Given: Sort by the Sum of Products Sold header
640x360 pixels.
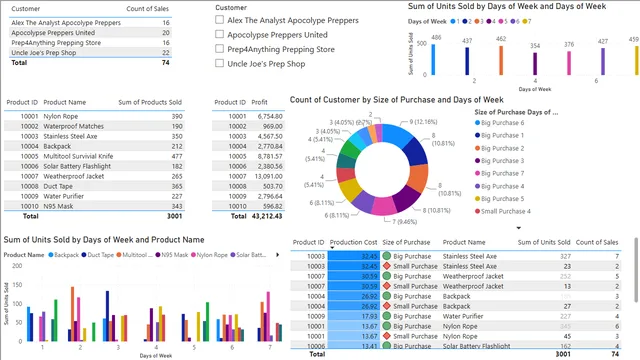Looking at the screenshot, I should [150, 102].
